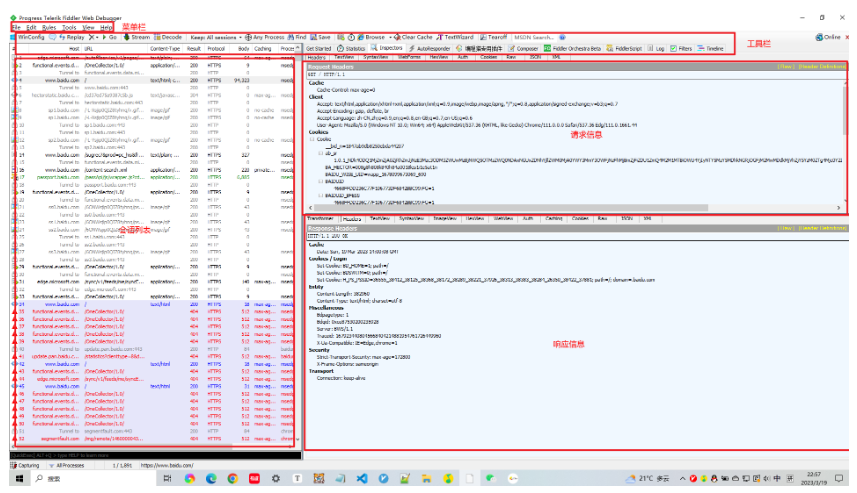
Task: Collapse the Cookie node in request headers
Action: [312, 139]
